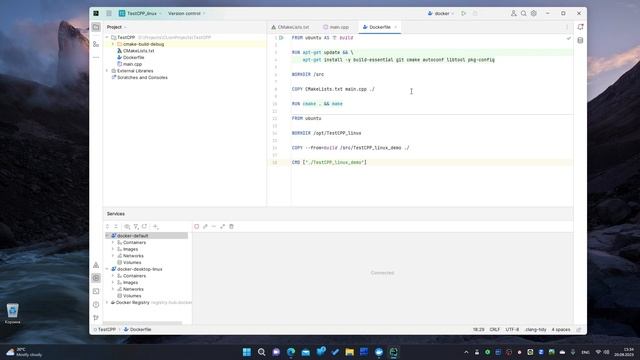The height and width of the screenshot is (360, 640).
Task: Expand the Docker Registry node
Action: pyautogui.click(x=107, y=302)
